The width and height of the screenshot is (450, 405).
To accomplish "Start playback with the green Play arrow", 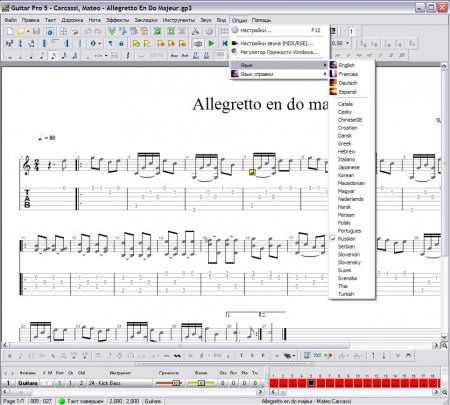I will [211, 43].
